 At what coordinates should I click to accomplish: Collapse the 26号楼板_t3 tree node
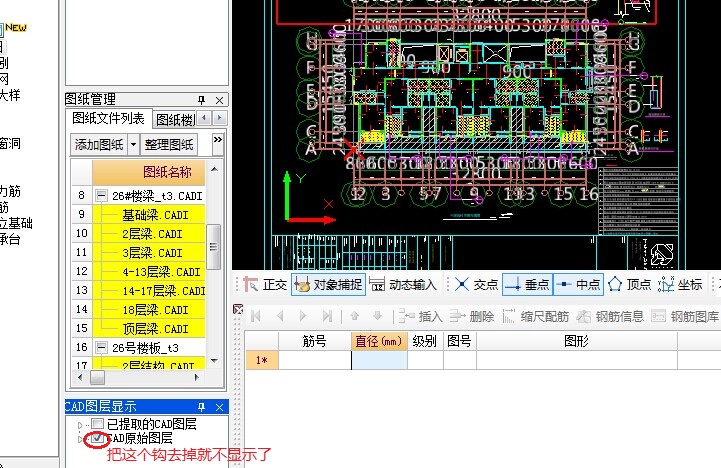[101, 348]
